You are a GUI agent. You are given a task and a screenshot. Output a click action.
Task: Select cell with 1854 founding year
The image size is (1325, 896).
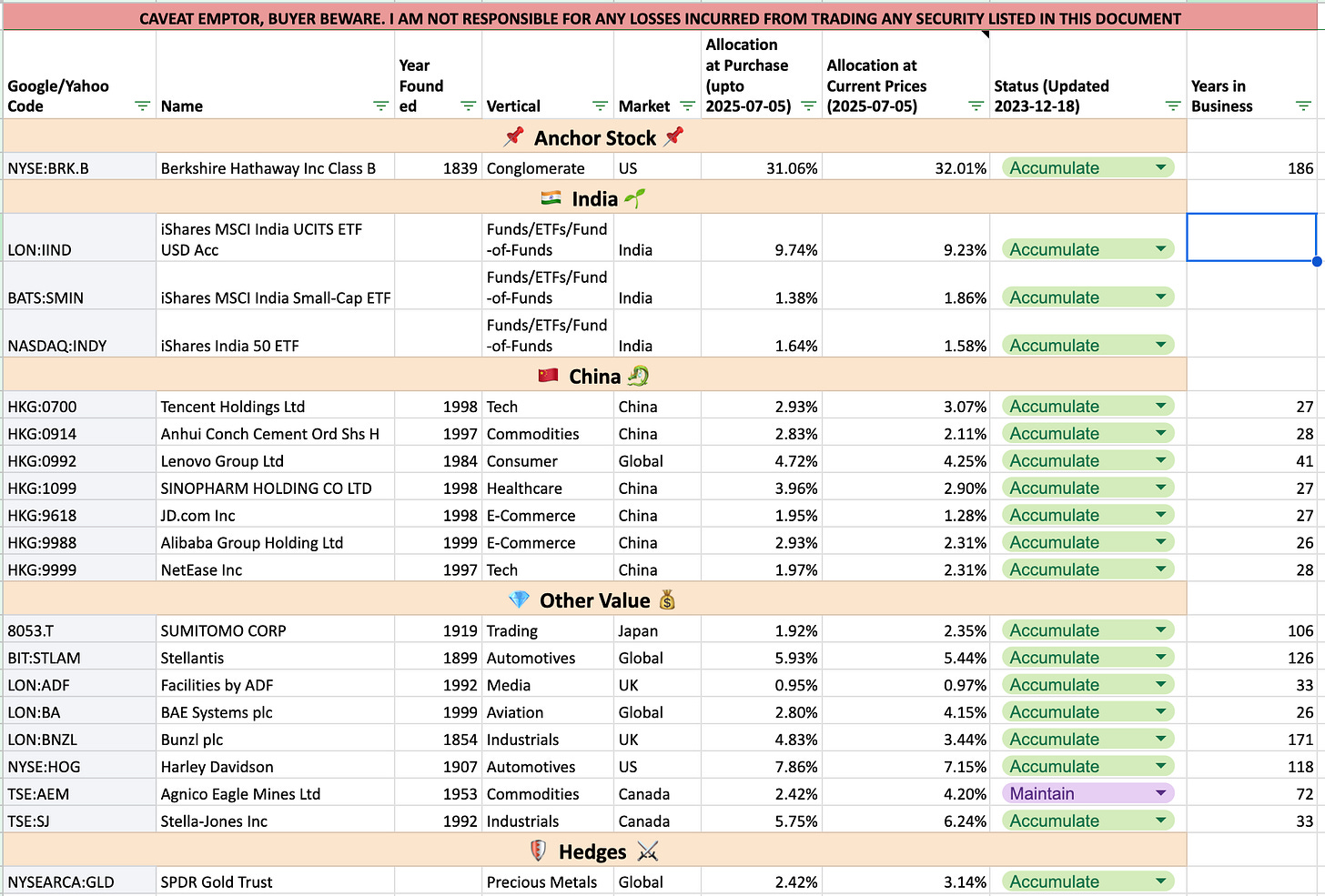coord(439,740)
